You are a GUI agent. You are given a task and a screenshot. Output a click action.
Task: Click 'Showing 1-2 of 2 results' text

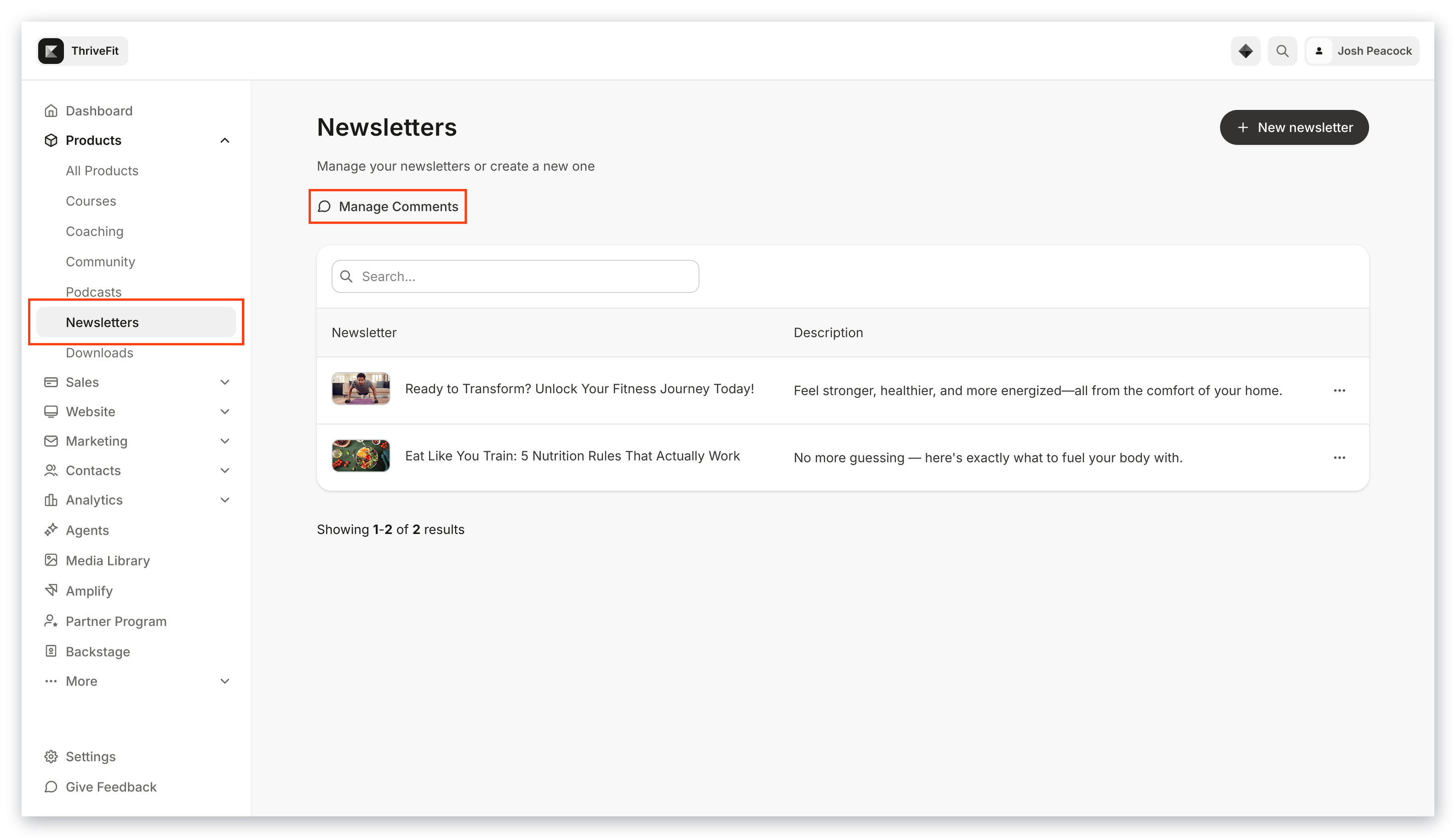click(x=390, y=529)
